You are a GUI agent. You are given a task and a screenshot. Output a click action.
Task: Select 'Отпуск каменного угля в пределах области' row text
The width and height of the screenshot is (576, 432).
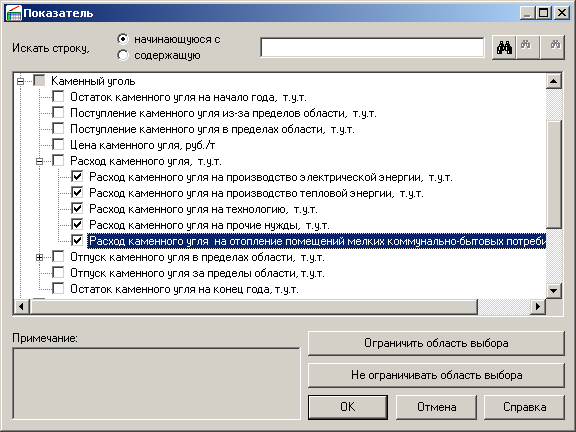point(197,257)
